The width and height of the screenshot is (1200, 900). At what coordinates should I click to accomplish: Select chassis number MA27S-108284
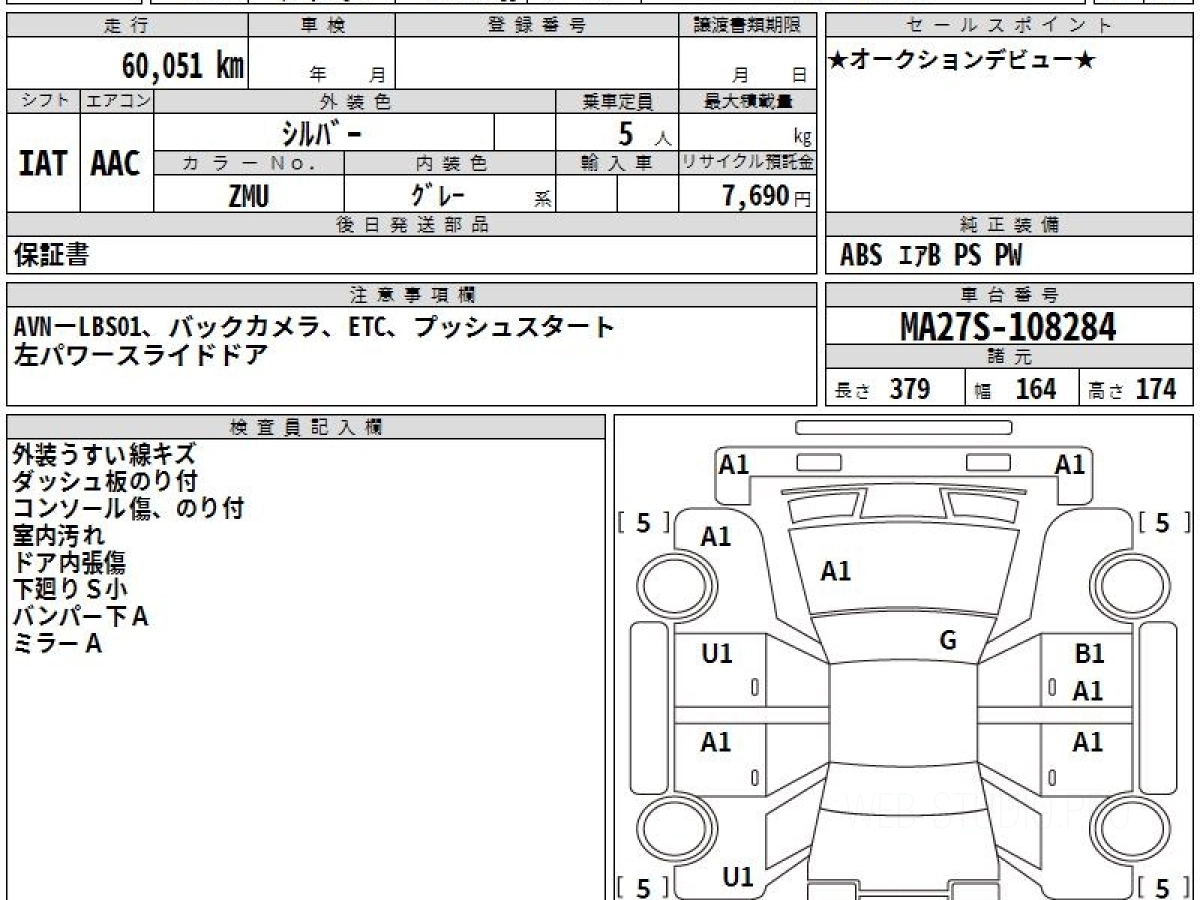[1008, 327]
